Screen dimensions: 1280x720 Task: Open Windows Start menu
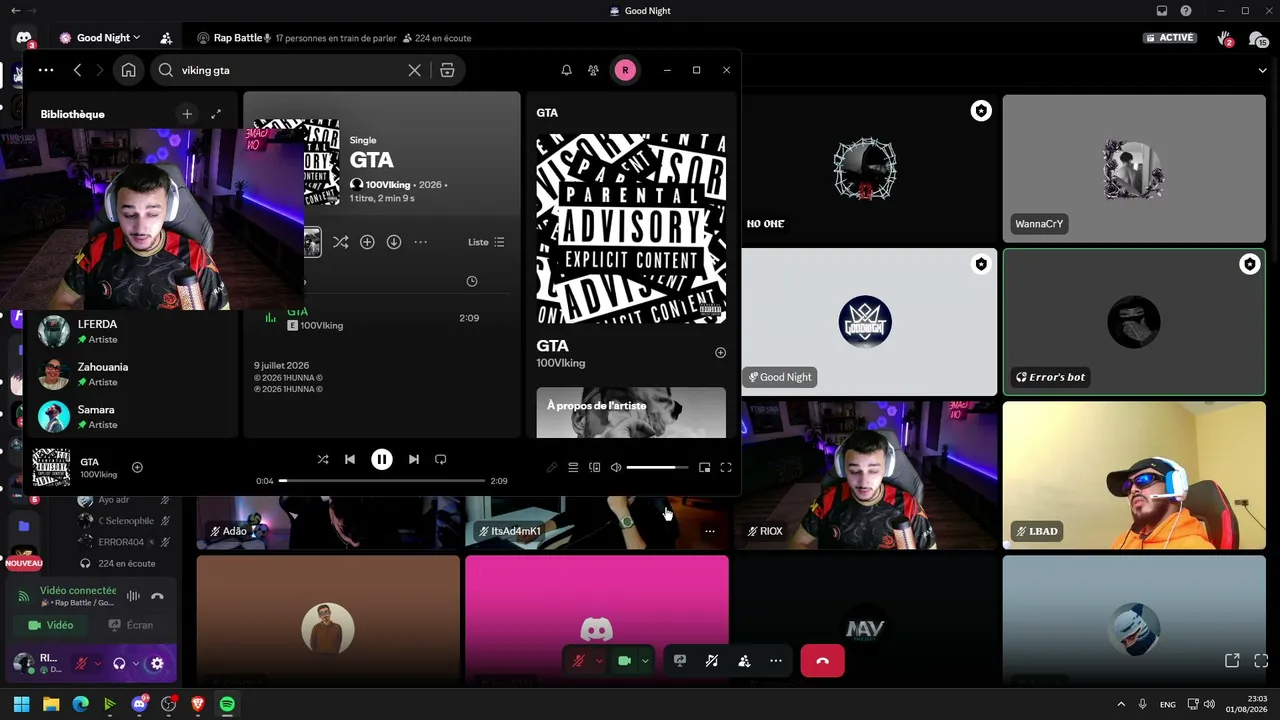click(x=21, y=704)
